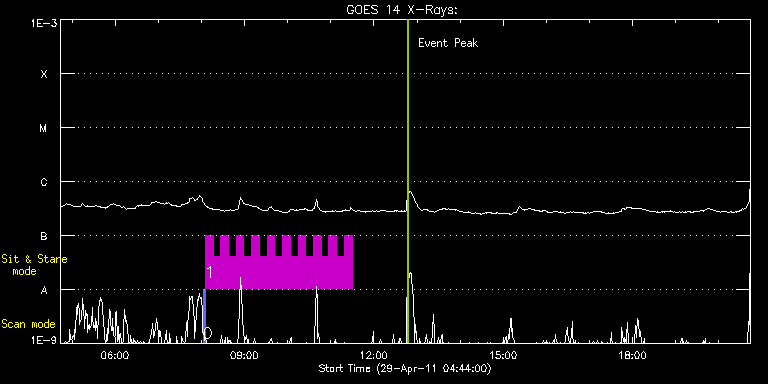768x384 pixels.
Task: Click the green Event Peak vertical line
Action: click(x=408, y=181)
